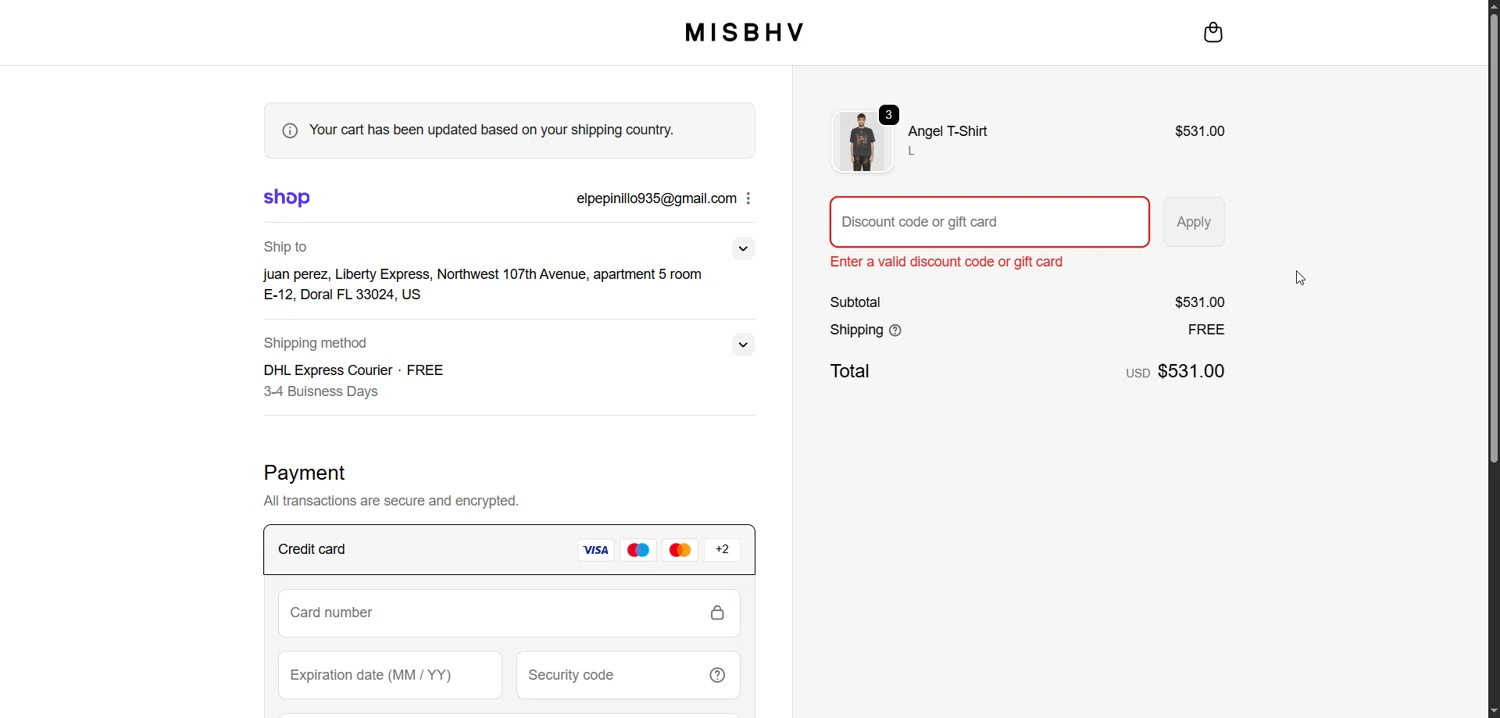Click the Angel T-Shirt price $531.00
The image size is (1500, 718).
pyautogui.click(x=1200, y=131)
